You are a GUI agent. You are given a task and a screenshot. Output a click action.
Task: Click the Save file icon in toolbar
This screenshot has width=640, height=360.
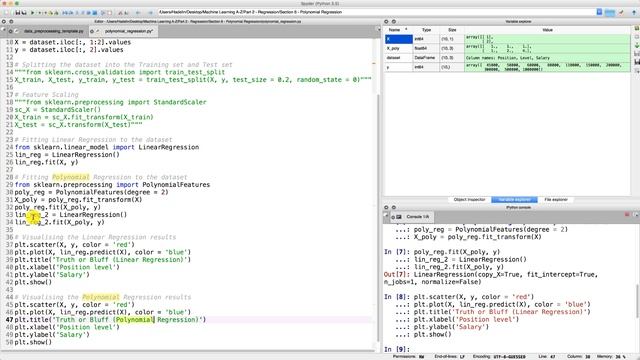tap(18, 13)
